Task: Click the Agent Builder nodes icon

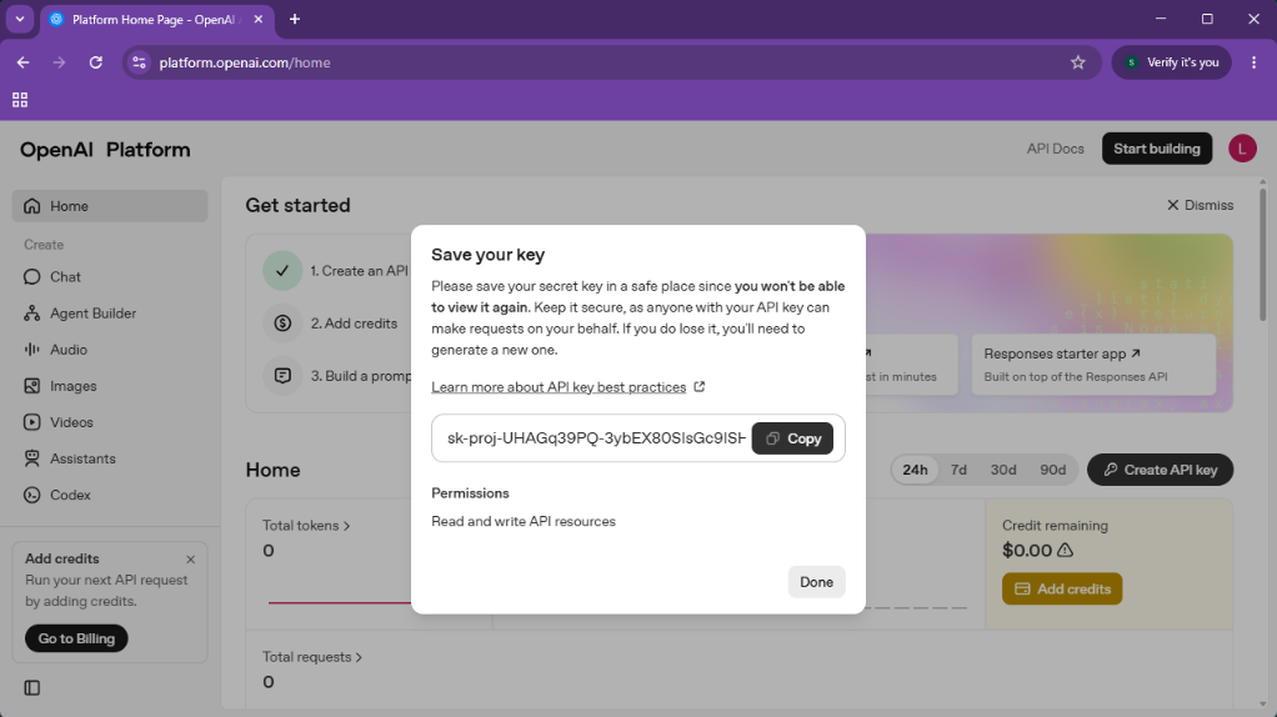Action: pos(32,313)
